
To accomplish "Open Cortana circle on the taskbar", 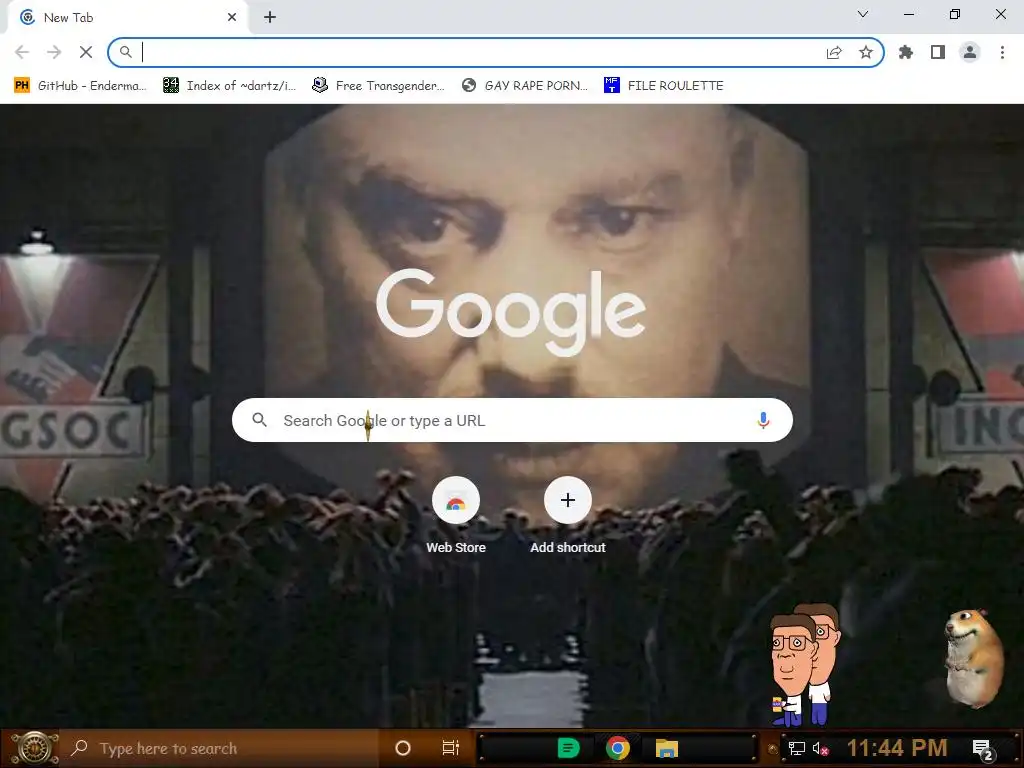I will pyautogui.click(x=403, y=748).
